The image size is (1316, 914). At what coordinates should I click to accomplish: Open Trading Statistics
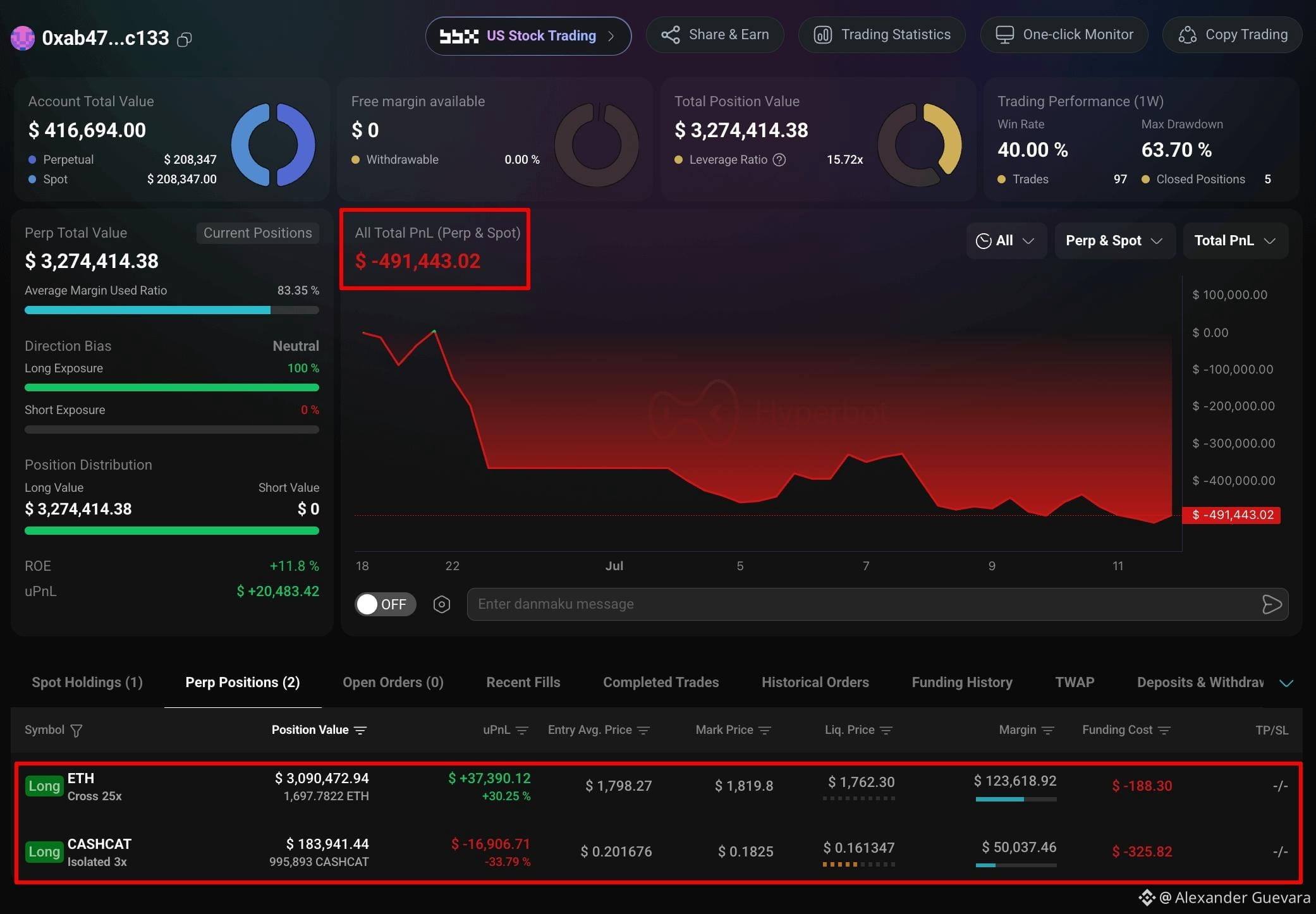(x=882, y=35)
